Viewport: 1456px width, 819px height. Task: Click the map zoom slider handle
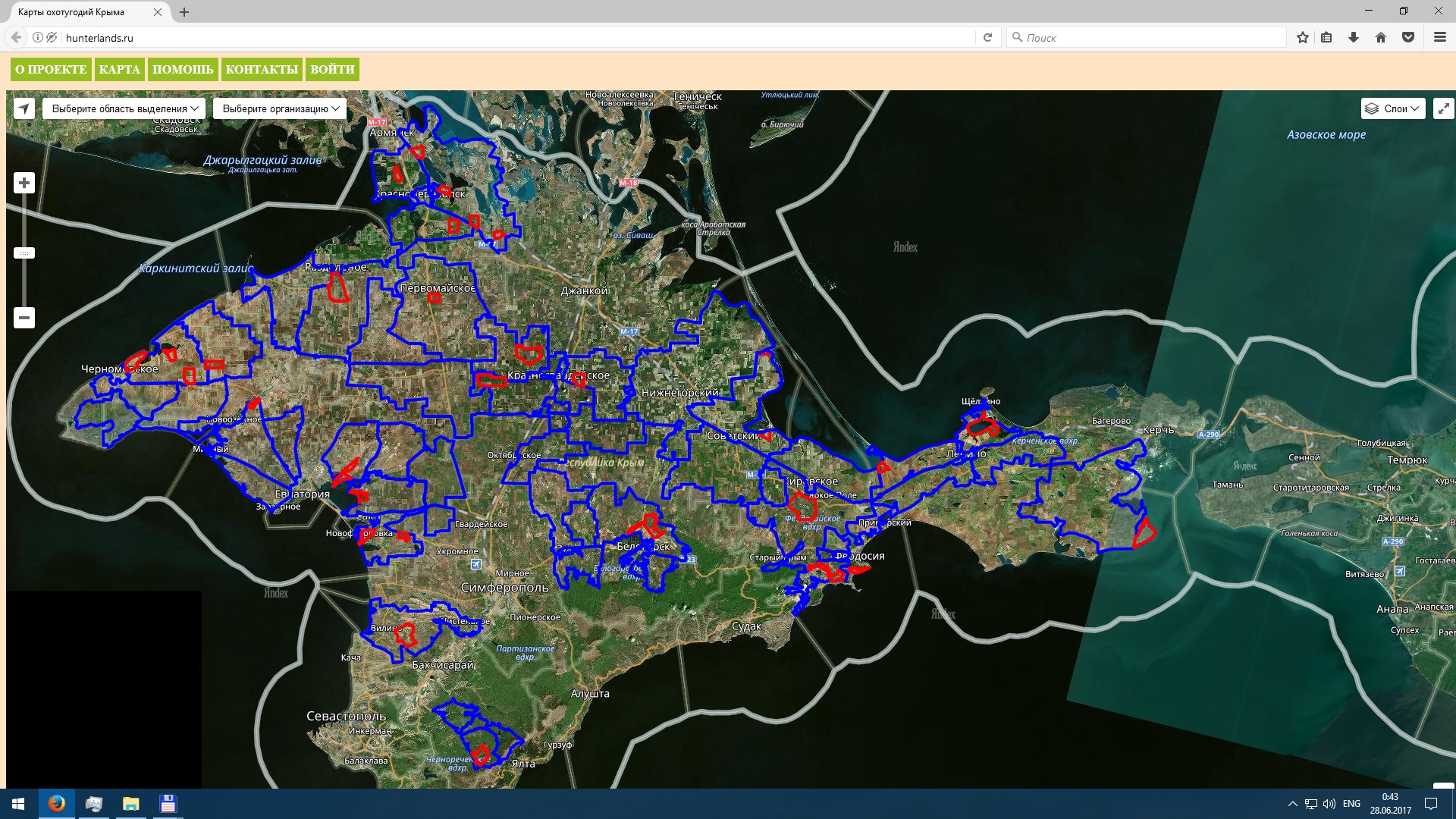[x=24, y=253]
